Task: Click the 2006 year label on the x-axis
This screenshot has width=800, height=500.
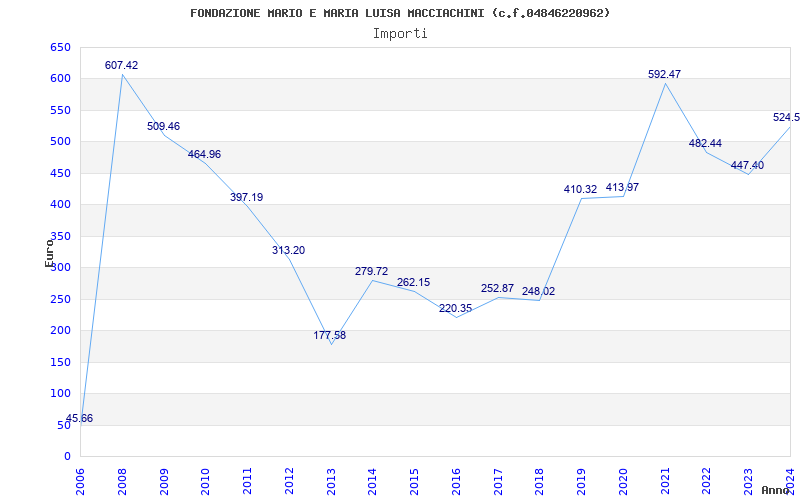Action: [80, 481]
